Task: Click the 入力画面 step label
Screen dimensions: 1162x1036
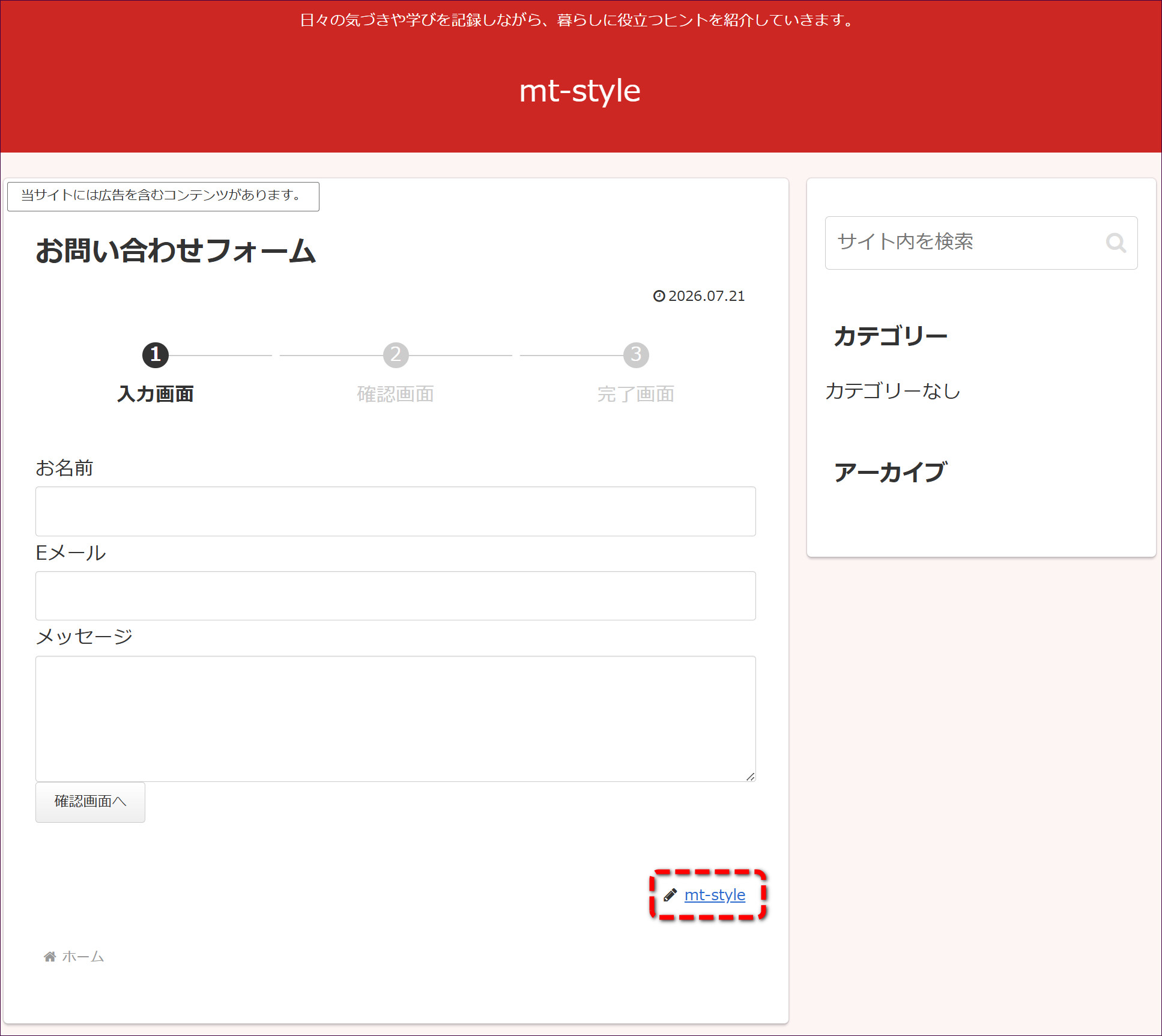Action: tap(156, 394)
